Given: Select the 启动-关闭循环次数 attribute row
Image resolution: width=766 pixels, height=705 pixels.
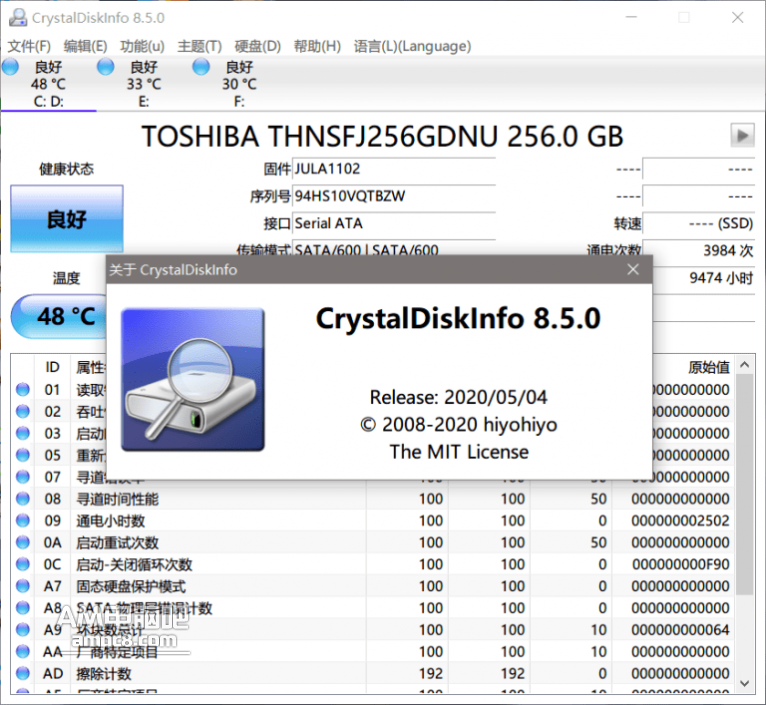Looking at the screenshot, I should coord(373,564).
